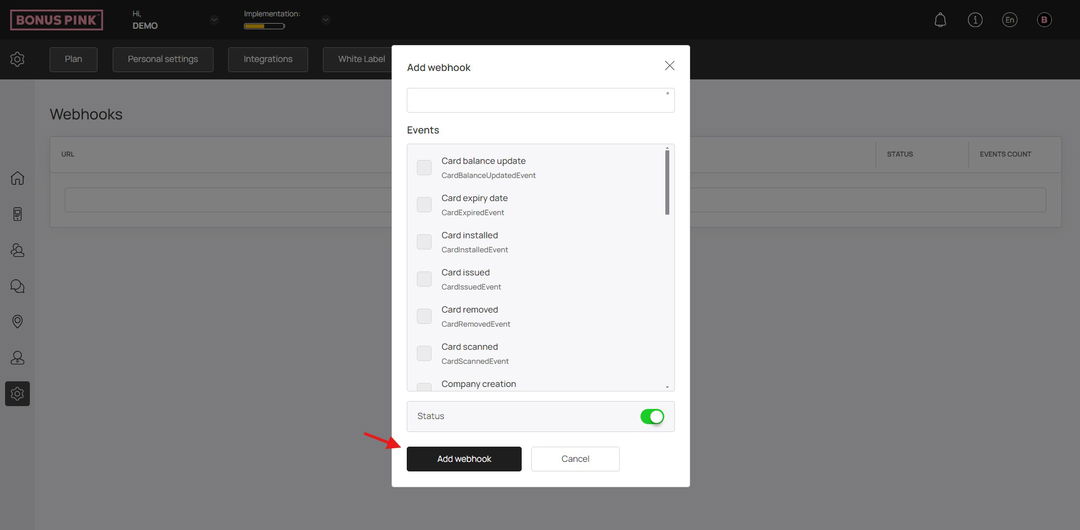Check Card expiry date event
The width and height of the screenshot is (1080, 530).
[x=424, y=205]
